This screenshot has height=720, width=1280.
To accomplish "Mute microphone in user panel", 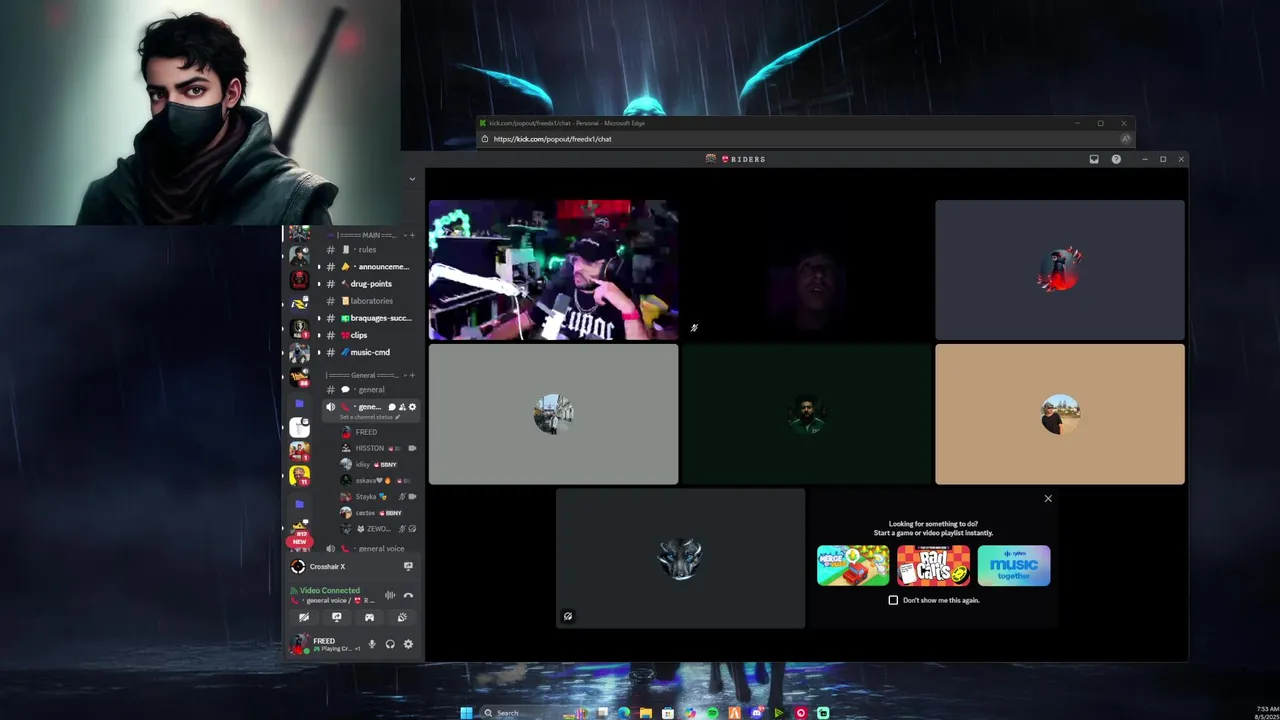I will pyautogui.click(x=372, y=644).
